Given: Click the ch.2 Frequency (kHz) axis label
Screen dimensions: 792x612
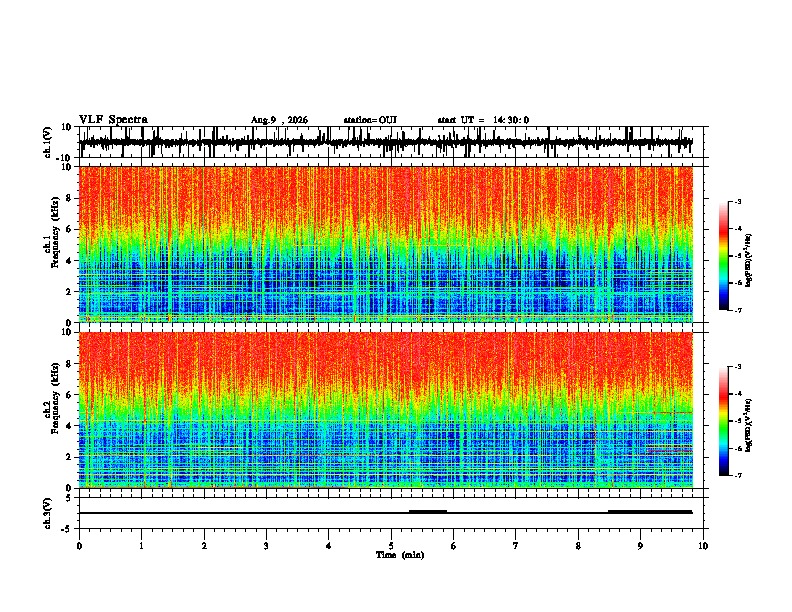Looking at the screenshot, I should (x=51, y=398).
